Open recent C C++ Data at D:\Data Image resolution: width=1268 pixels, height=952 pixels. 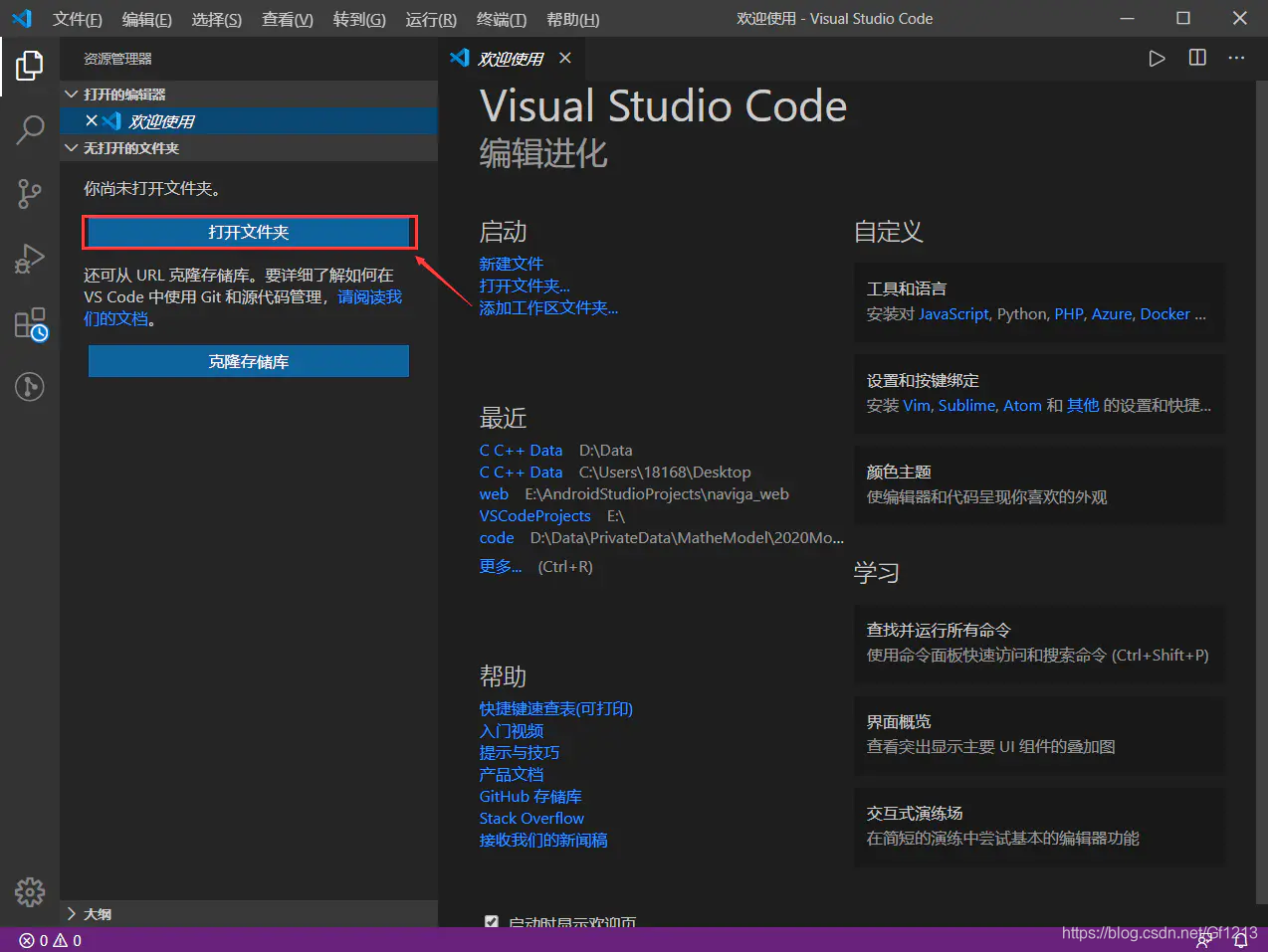521,451
